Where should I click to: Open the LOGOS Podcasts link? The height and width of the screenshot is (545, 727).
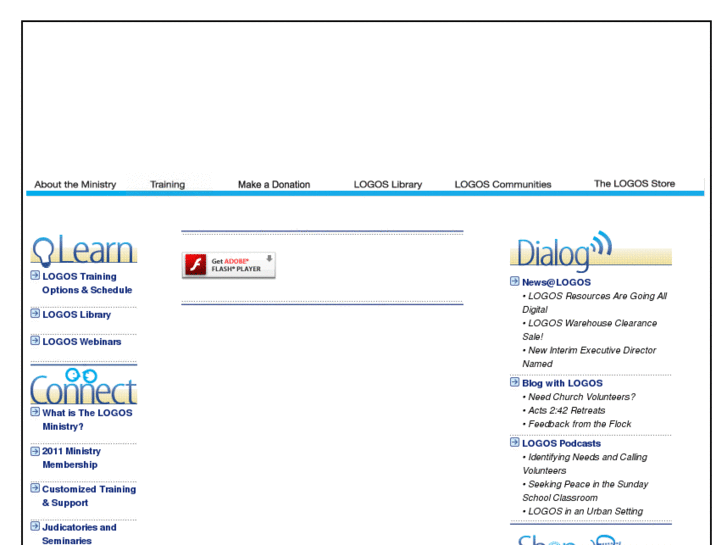pyautogui.click(x=561, y=443)
